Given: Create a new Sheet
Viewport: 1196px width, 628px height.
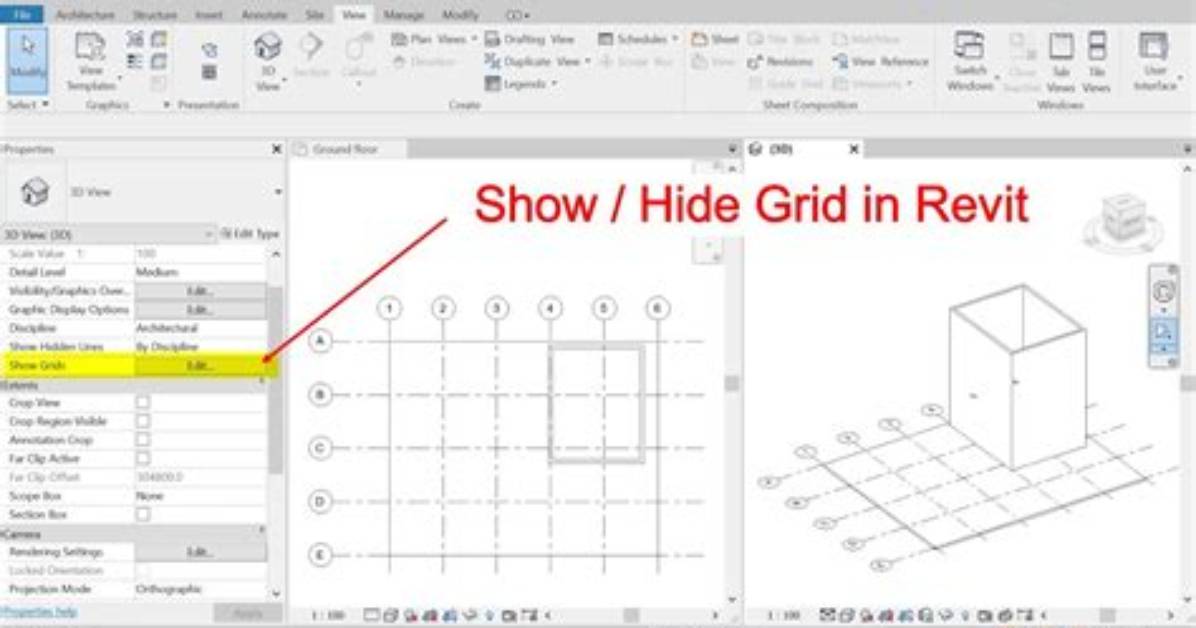Looking at the screenshot, I should [x=715, y=39].
